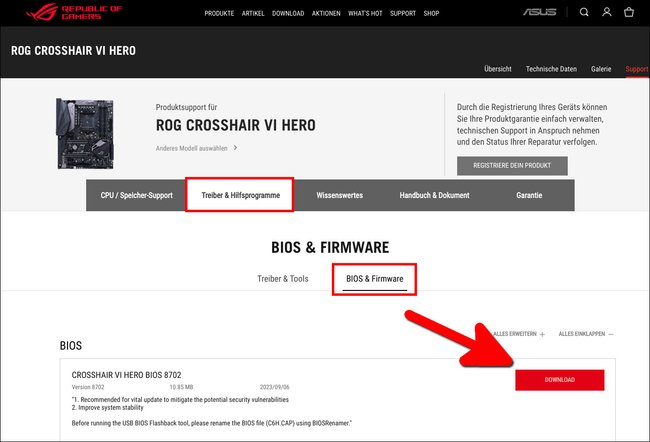
Task: Open Wissenswertes tab
Action: 340,195
